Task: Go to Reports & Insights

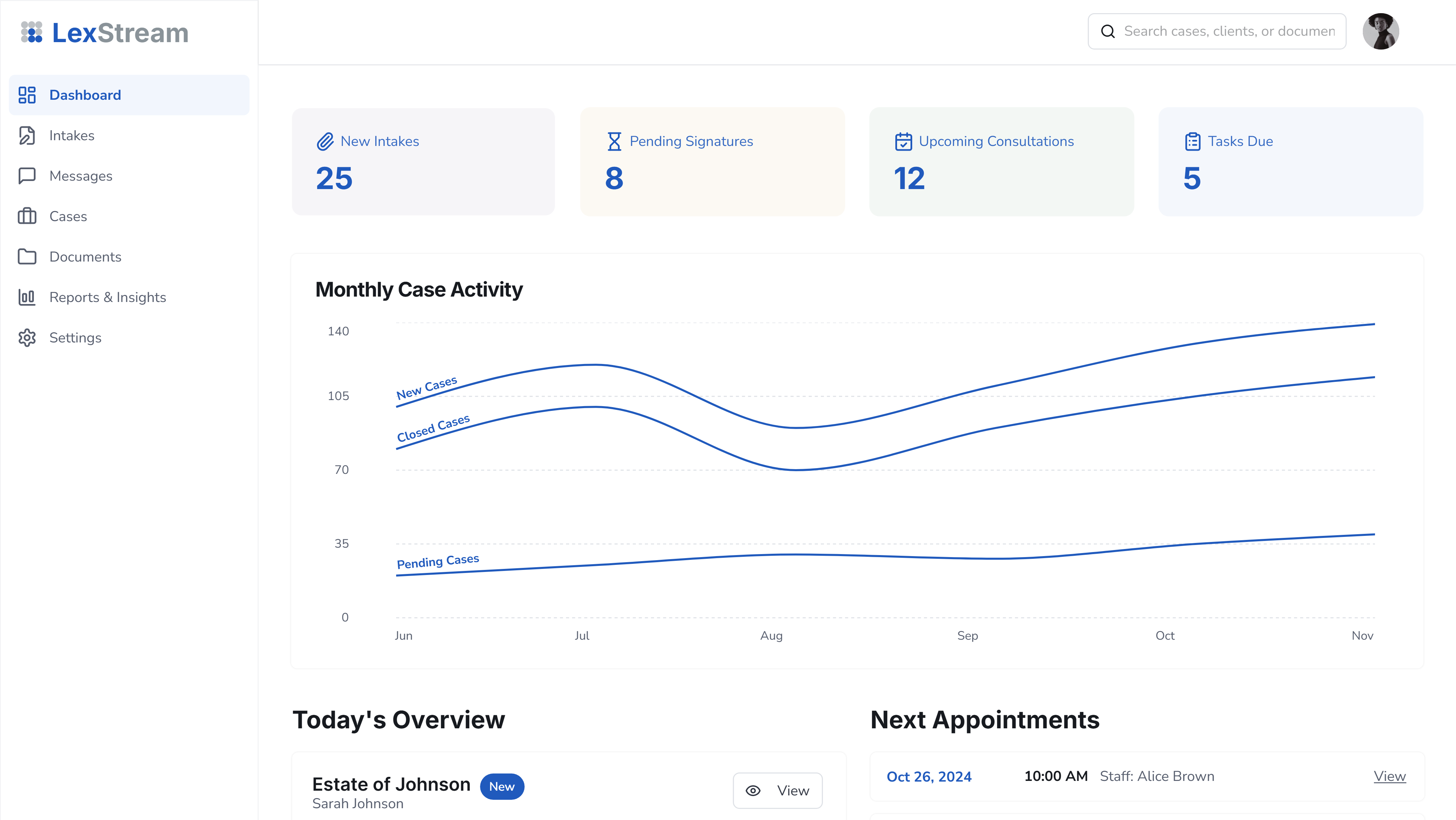Action: click(x=108, y=297)
